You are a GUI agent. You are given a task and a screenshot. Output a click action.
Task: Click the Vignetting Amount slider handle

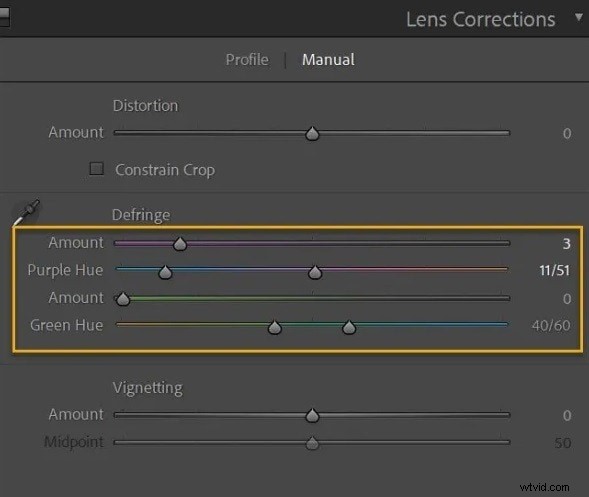click(x=312, y=415)
